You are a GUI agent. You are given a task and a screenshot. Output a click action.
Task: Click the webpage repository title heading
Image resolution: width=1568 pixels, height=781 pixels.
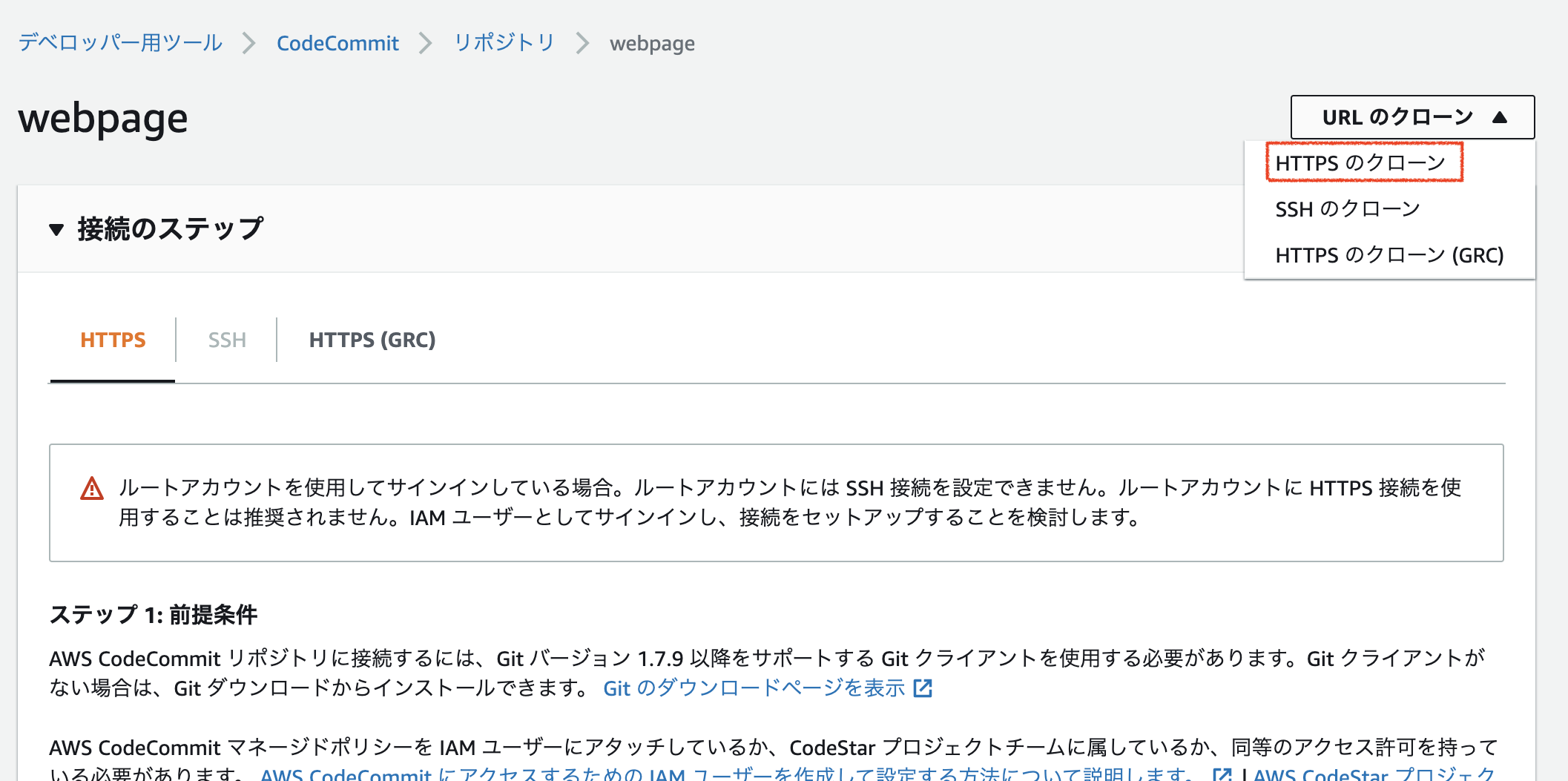(x=103, y=119)
